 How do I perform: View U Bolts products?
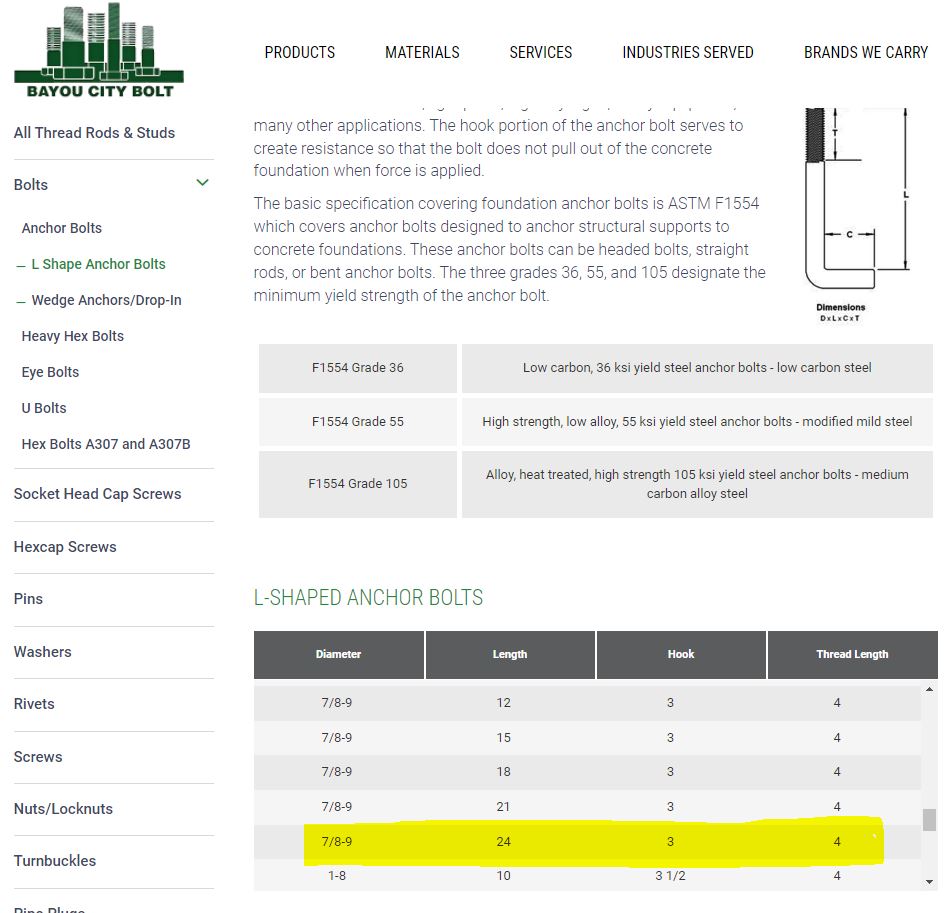[x=44, y=408]
